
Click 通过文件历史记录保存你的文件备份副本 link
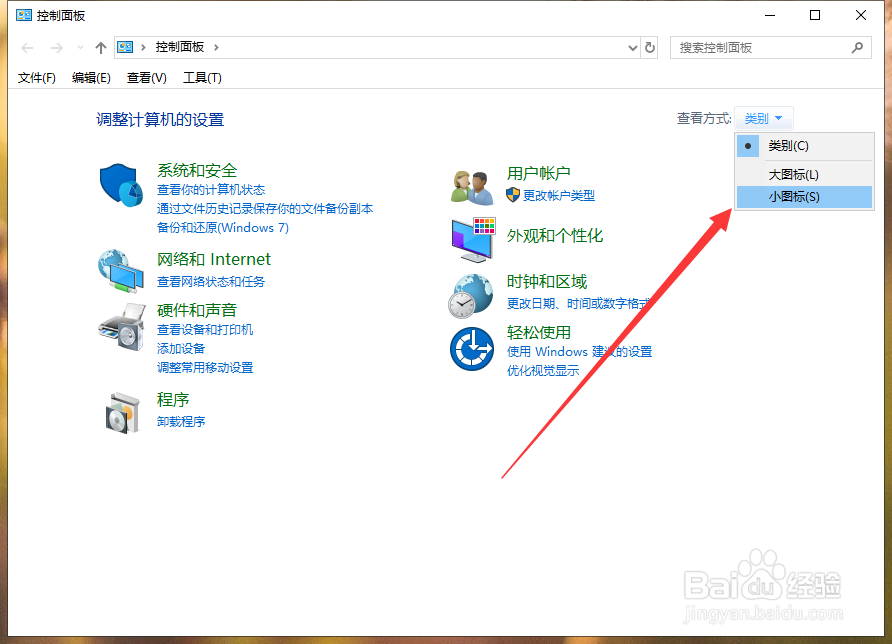[265, 209]
